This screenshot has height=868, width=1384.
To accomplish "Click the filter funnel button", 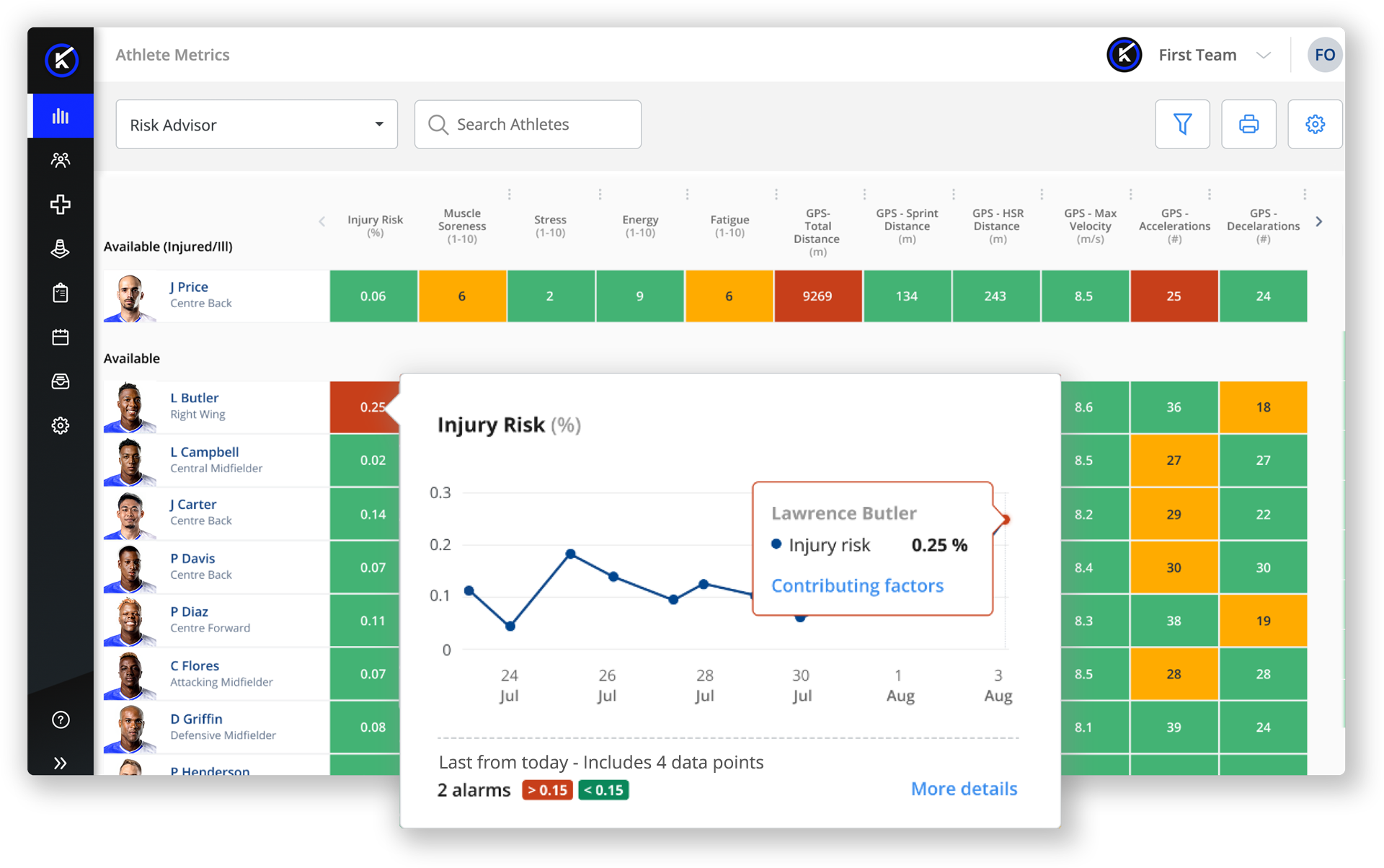I will click(1182, 124).
